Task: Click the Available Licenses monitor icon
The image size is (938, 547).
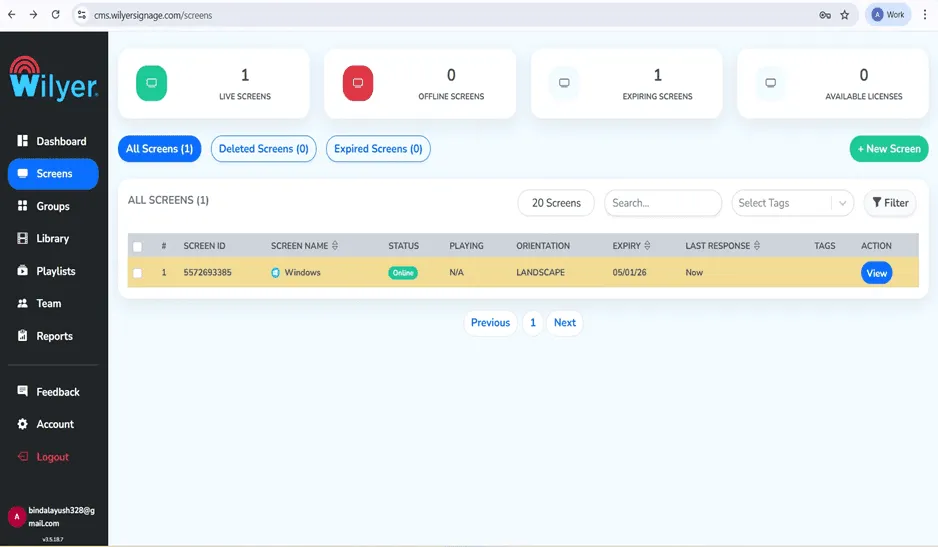Action: coord(770,83)
